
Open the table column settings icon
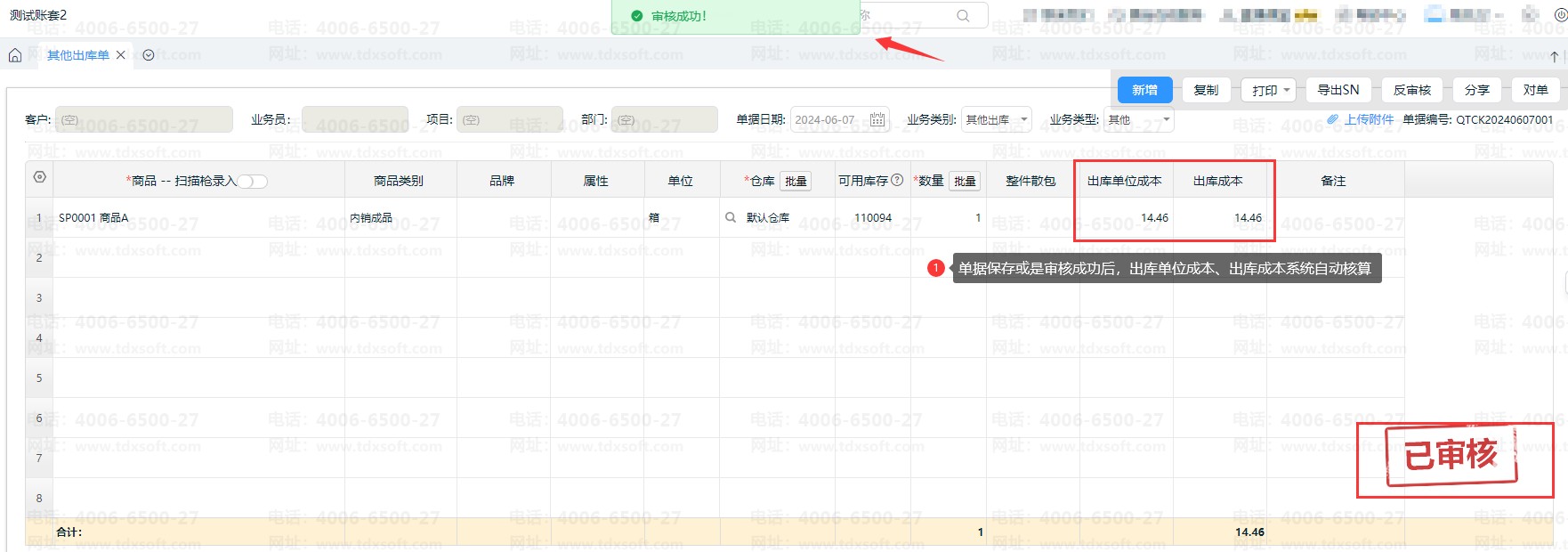click(x=39, y=178)
